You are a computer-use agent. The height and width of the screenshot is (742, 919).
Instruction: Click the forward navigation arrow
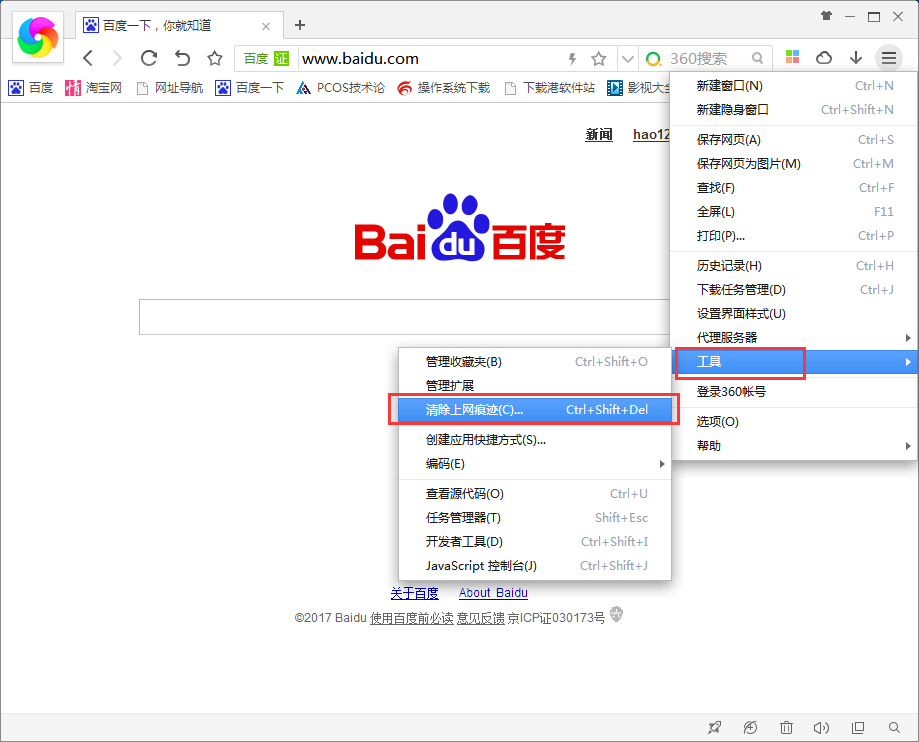(x=117, y=58)
